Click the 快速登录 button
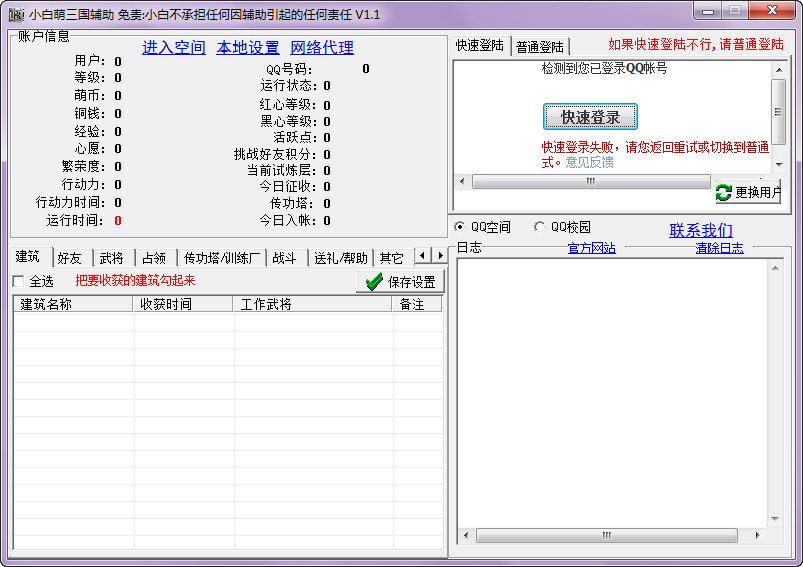This screenshot has height=567, width=803. click(590, 117)
